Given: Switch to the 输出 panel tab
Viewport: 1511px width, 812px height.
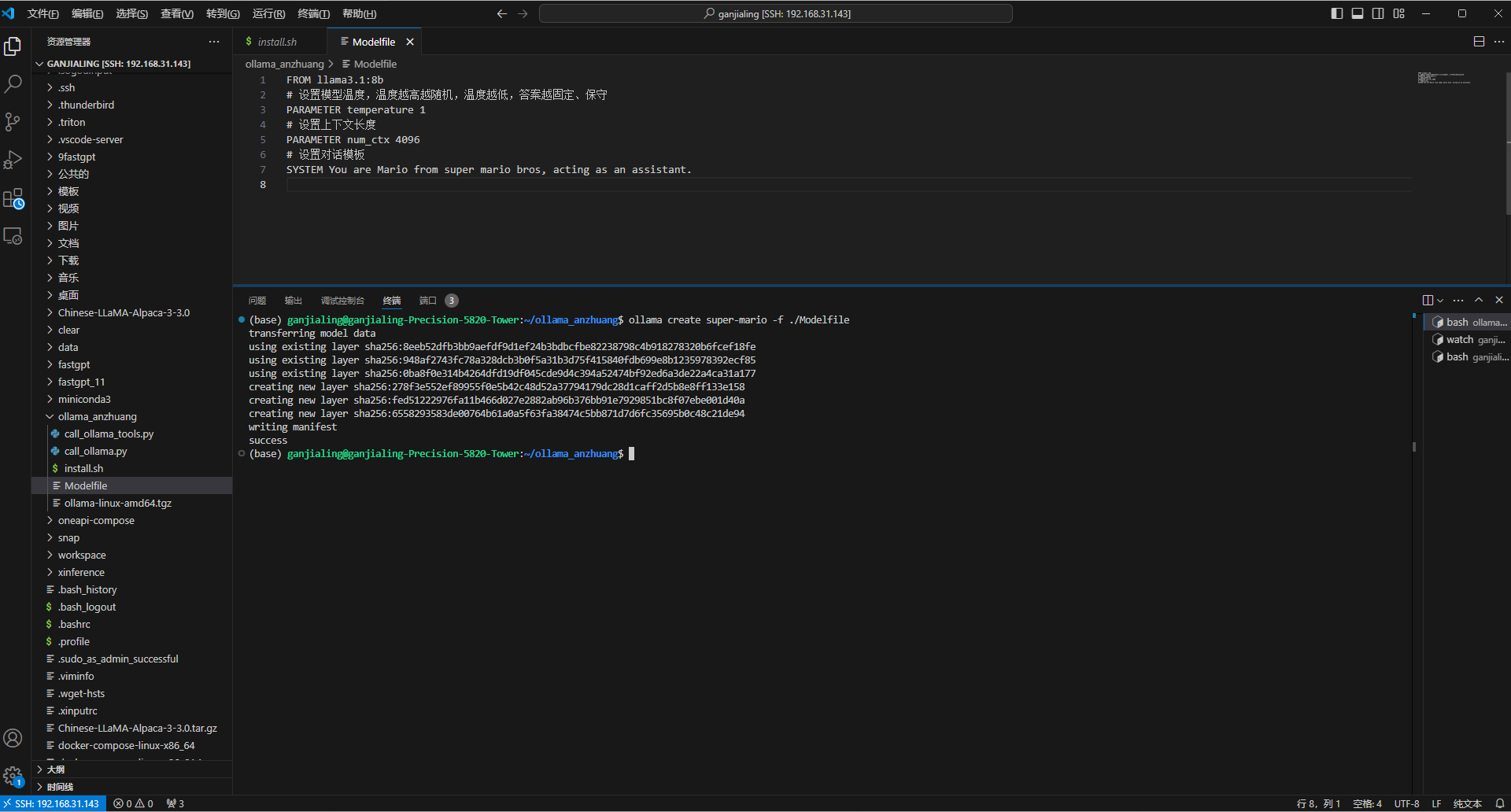Looking at the screenshot, I should coord(294,301).
